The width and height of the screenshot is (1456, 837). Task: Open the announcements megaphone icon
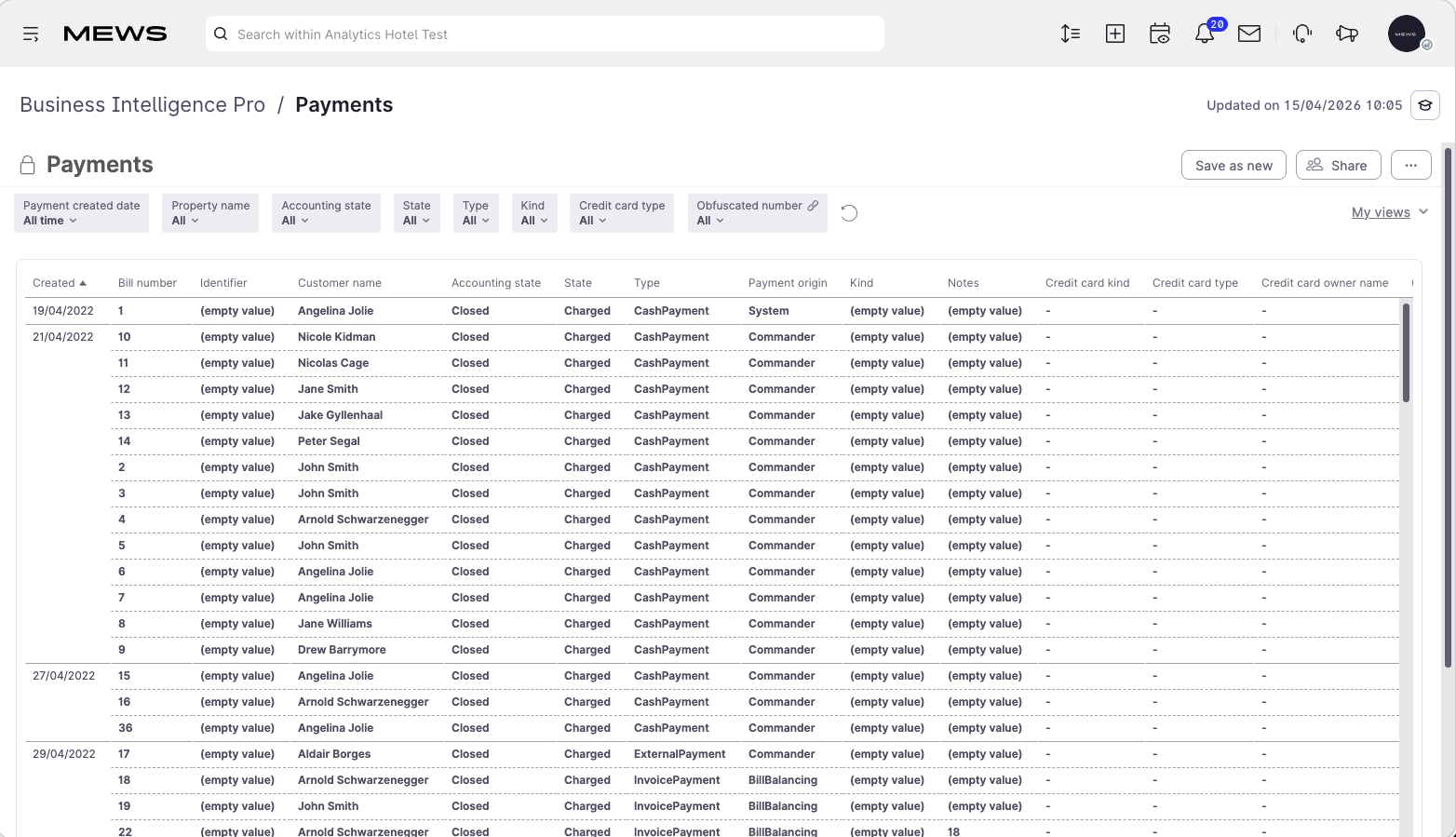tap(1347, 34)
